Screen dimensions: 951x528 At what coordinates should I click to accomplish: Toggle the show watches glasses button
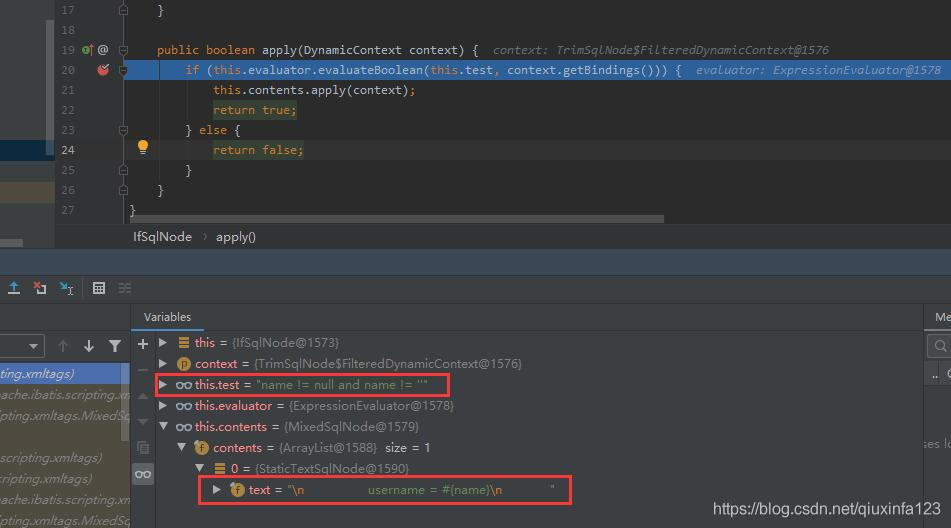143,474
